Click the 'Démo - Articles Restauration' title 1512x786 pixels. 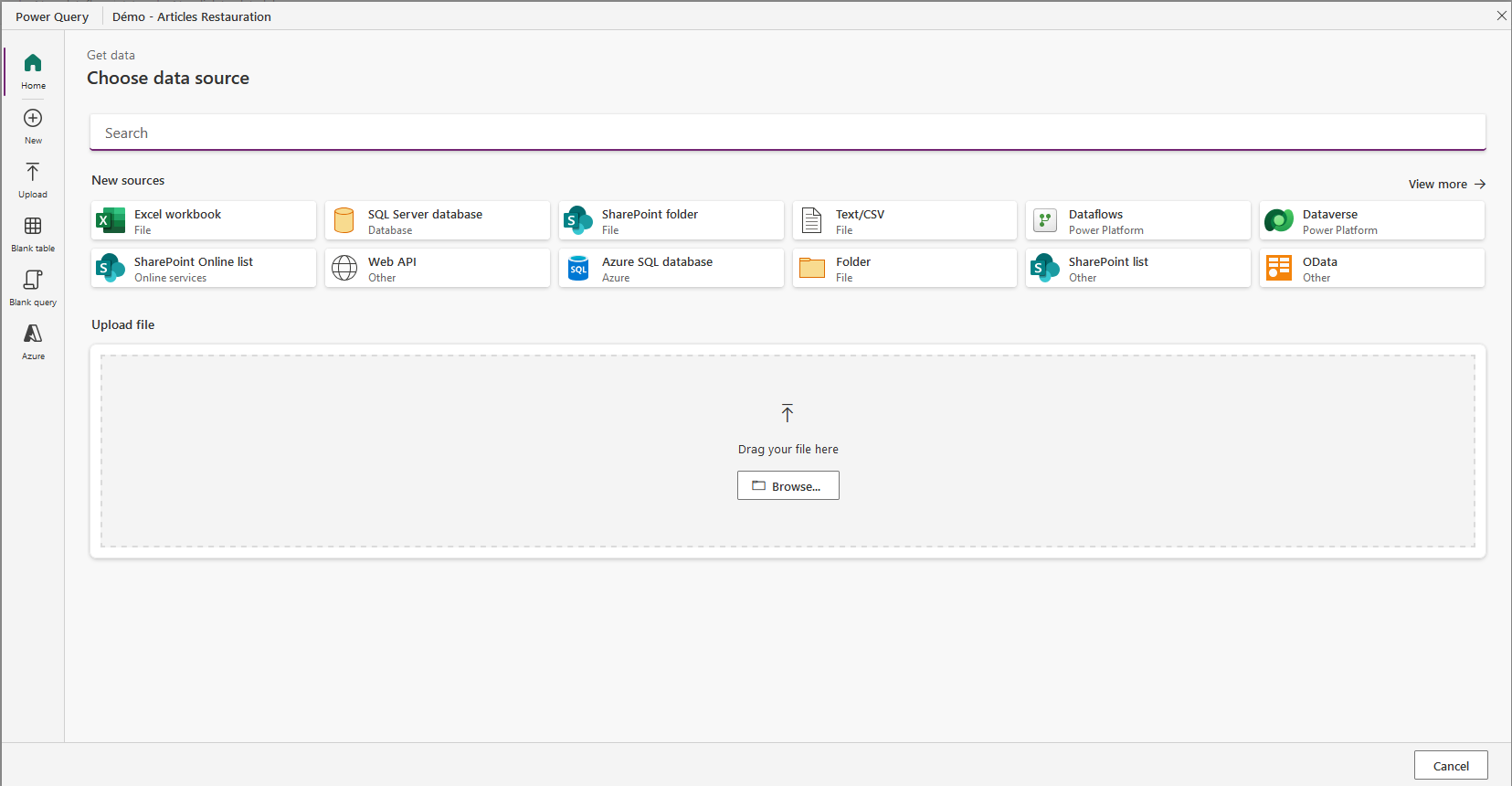tap(192, 16)
